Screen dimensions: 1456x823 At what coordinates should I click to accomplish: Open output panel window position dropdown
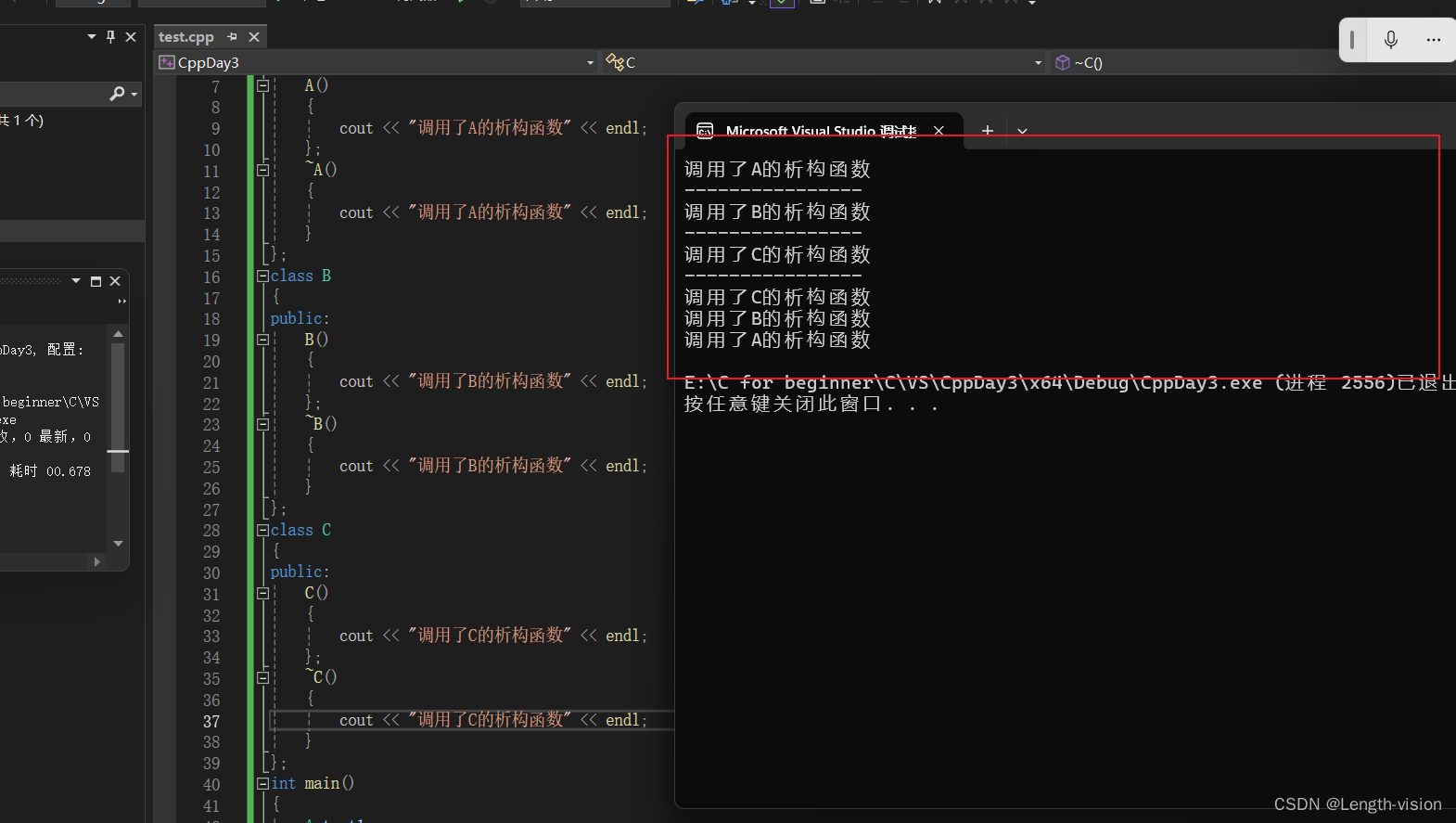coord(76,281)
